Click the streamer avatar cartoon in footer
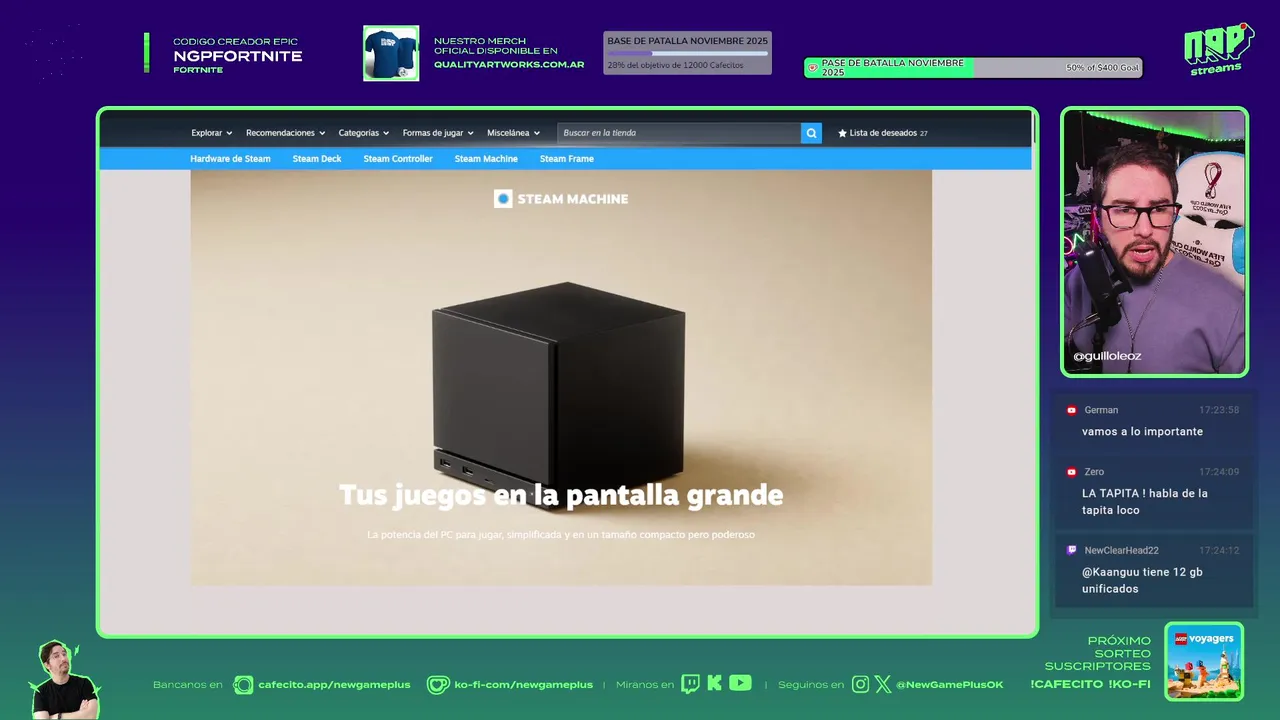This screenshot has height=720, width=1280. pos(65,680)
